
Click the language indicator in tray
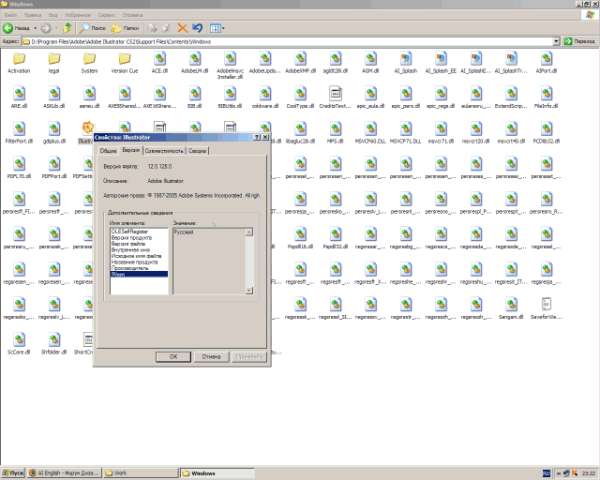[x=546, y=473]
